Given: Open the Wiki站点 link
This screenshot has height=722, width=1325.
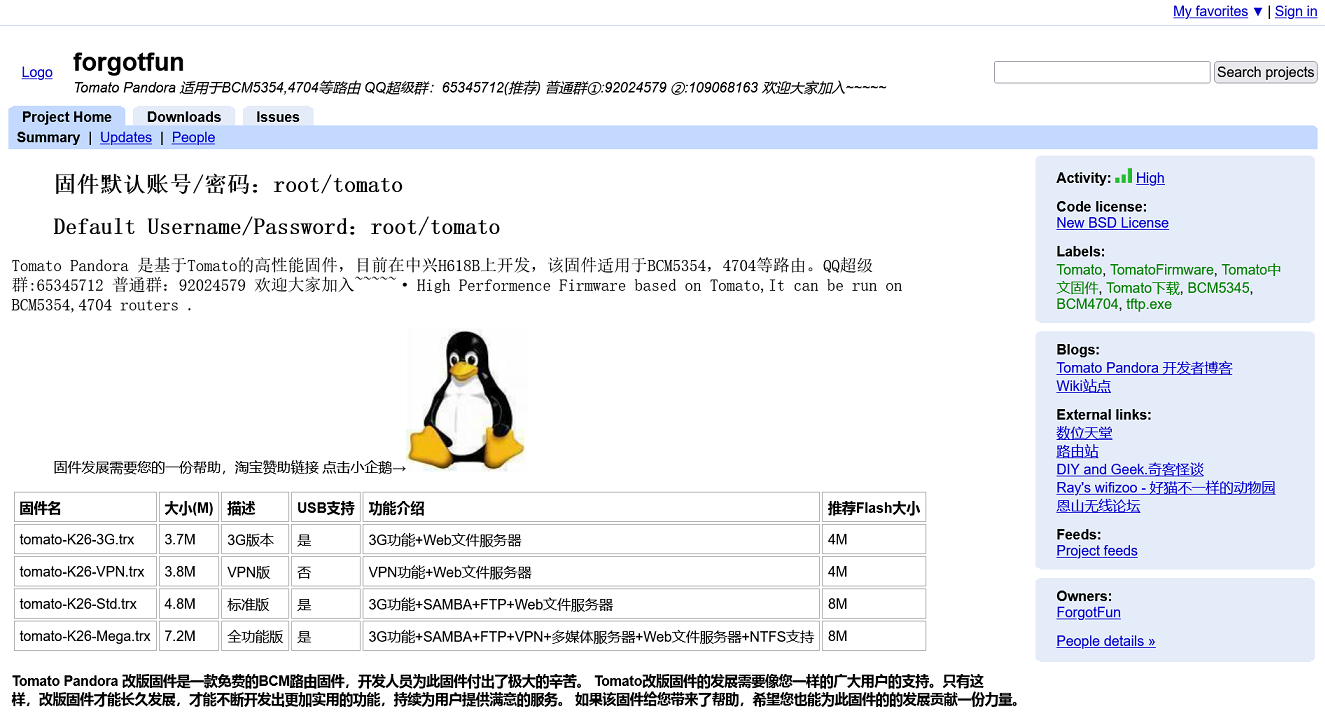Looking at the screenshot, I should point(1083,386).
